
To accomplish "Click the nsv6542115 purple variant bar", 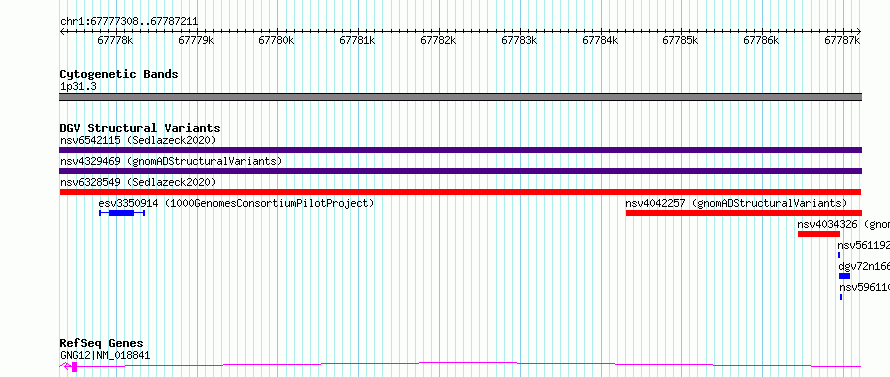I will [x=460, y=150].
